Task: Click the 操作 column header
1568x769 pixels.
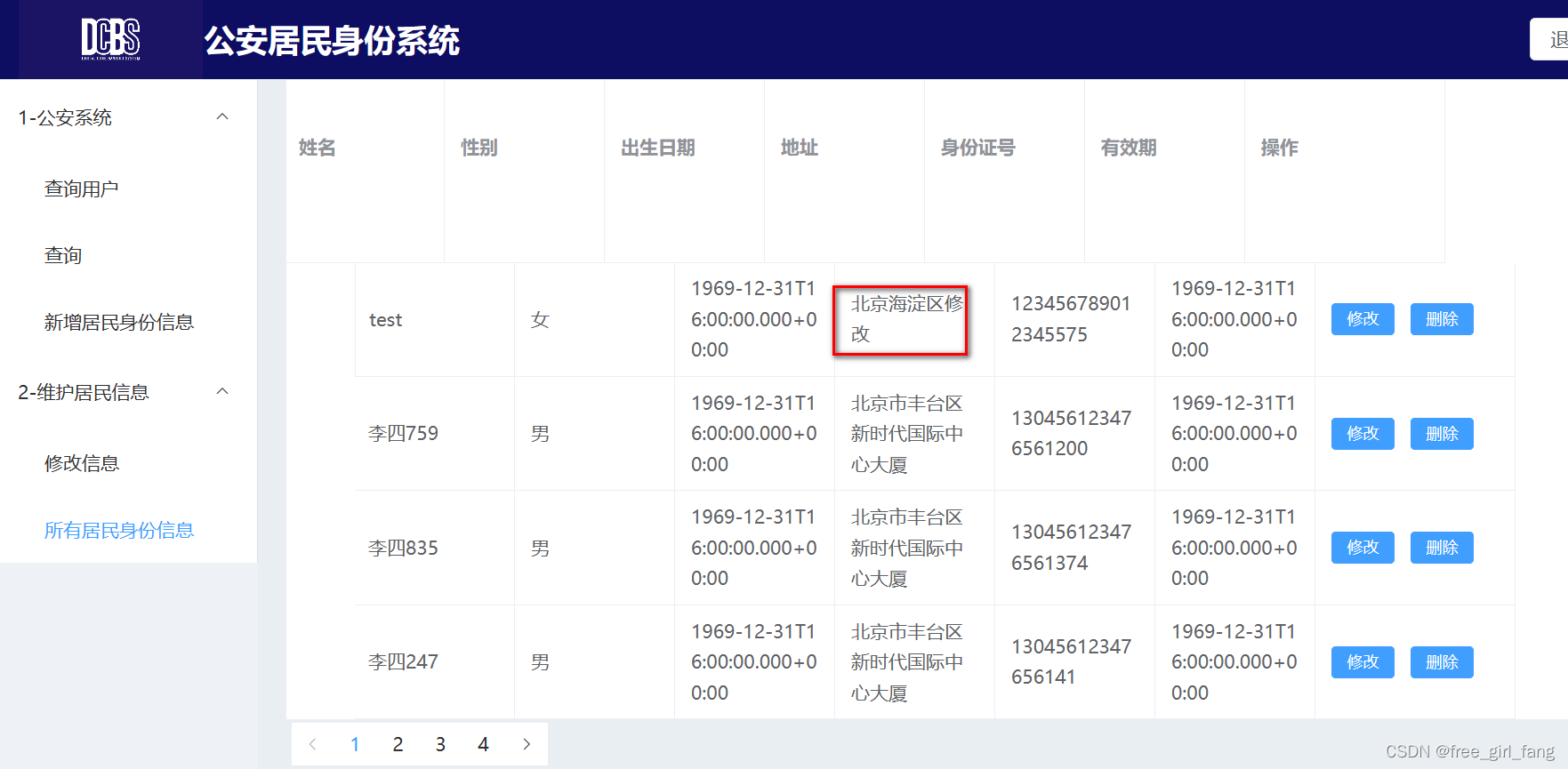Action: click(x=1279, y=148)
